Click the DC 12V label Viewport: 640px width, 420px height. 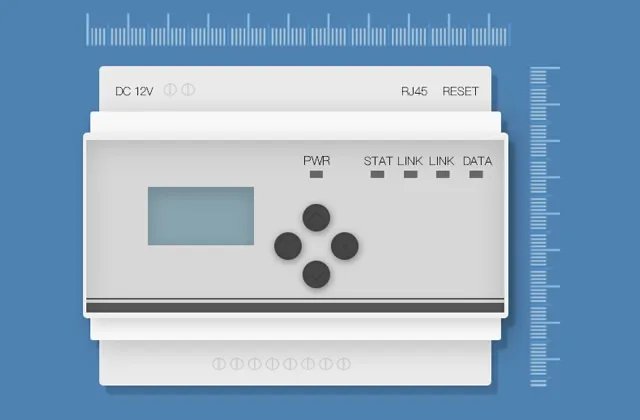pos(133,91)
